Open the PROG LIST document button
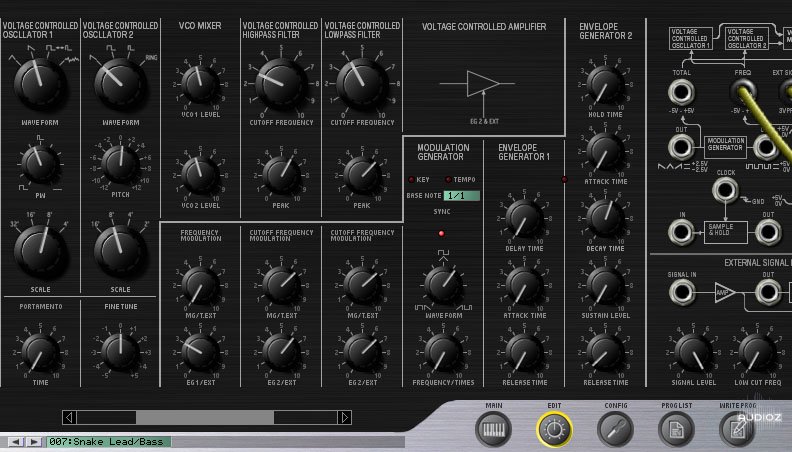The height and width of the screenshot is (452, 792). point(676,429)
